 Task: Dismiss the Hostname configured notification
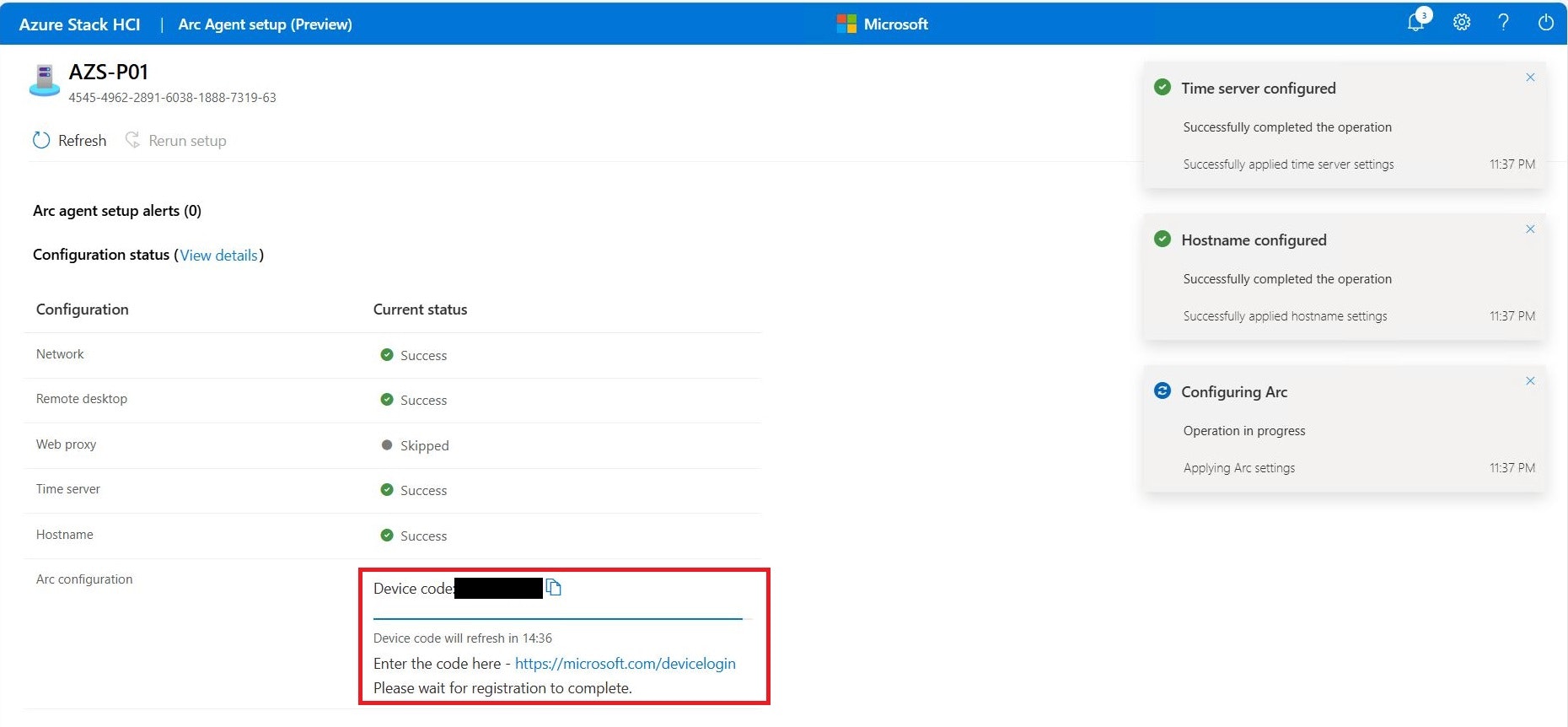(x=1530, y=229)
